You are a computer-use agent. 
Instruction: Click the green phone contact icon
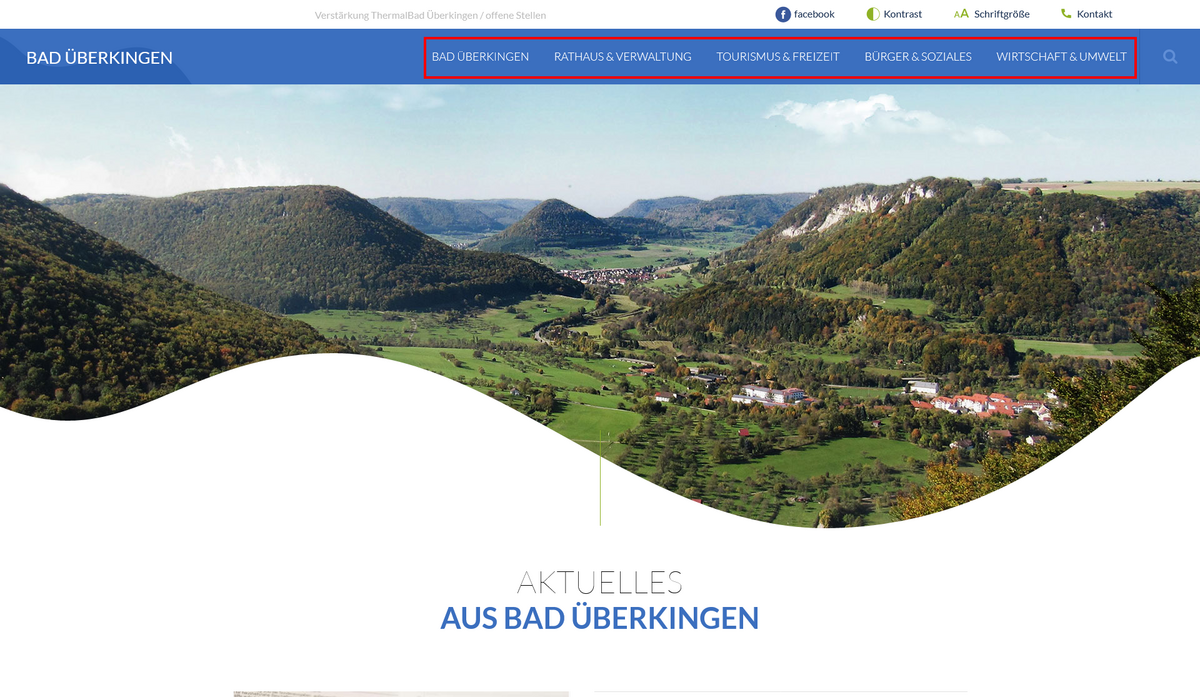[x=1066, y=14]
